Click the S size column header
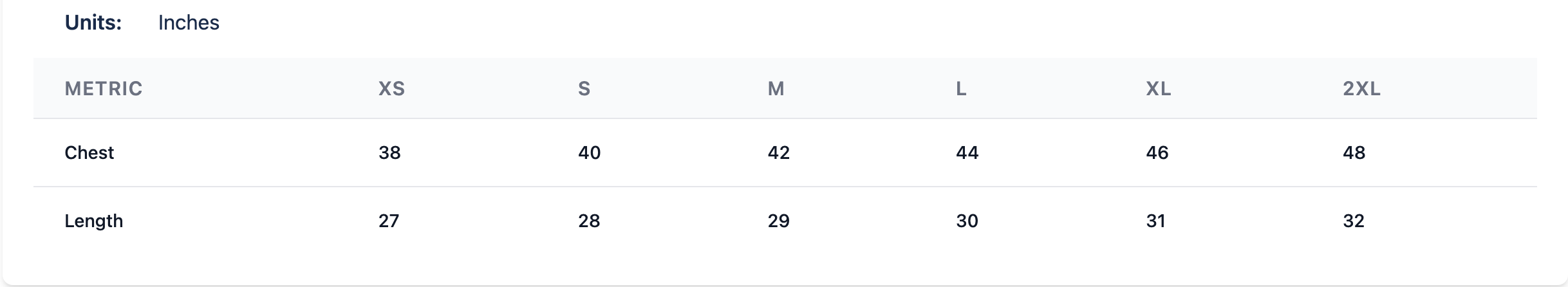The image size is (1568, 287). [584, 88]
